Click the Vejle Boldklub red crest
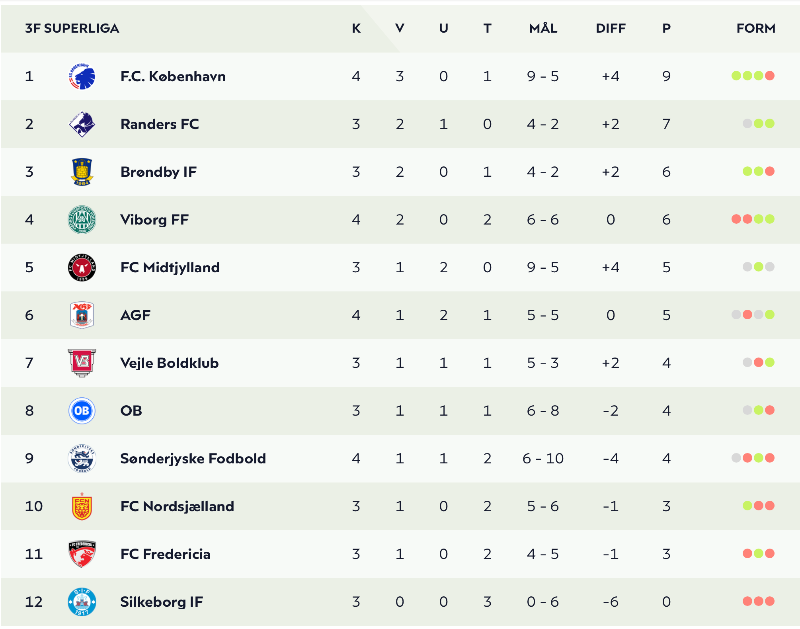800x629 pixels. (x=82, y=363)
